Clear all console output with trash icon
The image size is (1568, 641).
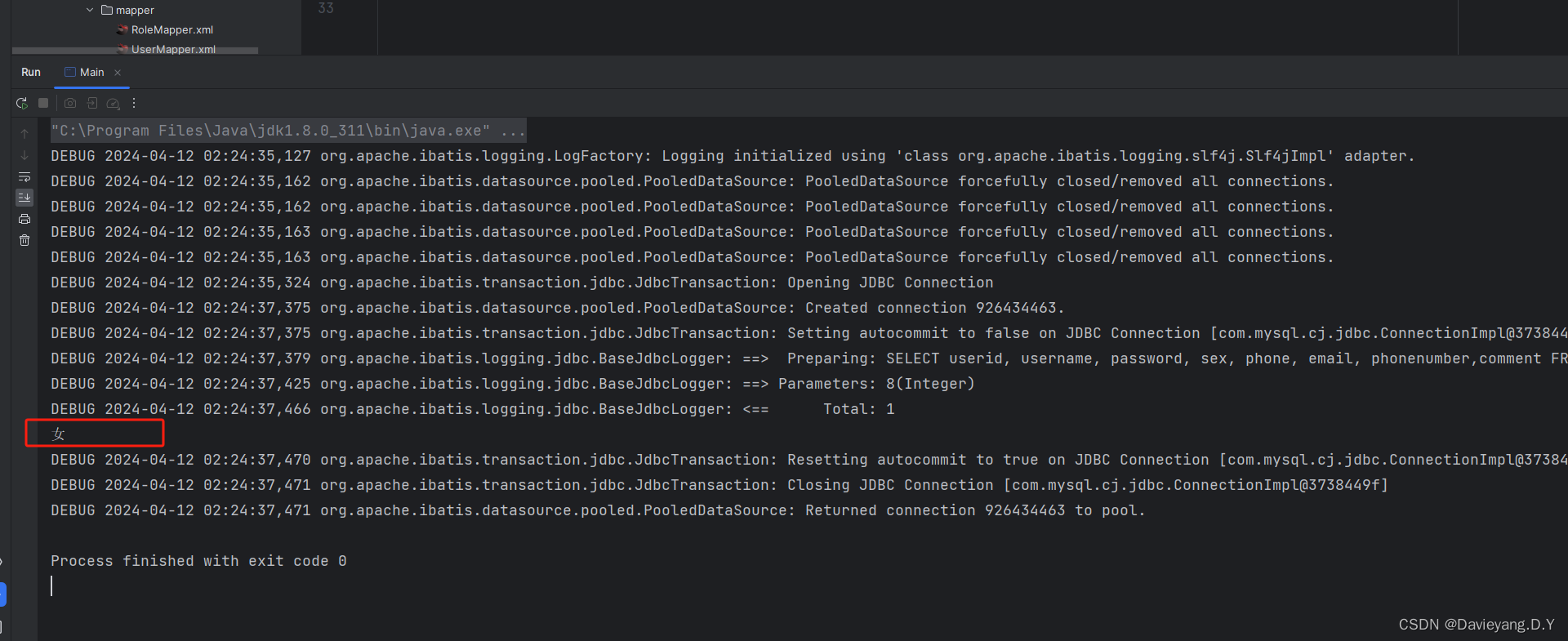click(x=24, y=240)
